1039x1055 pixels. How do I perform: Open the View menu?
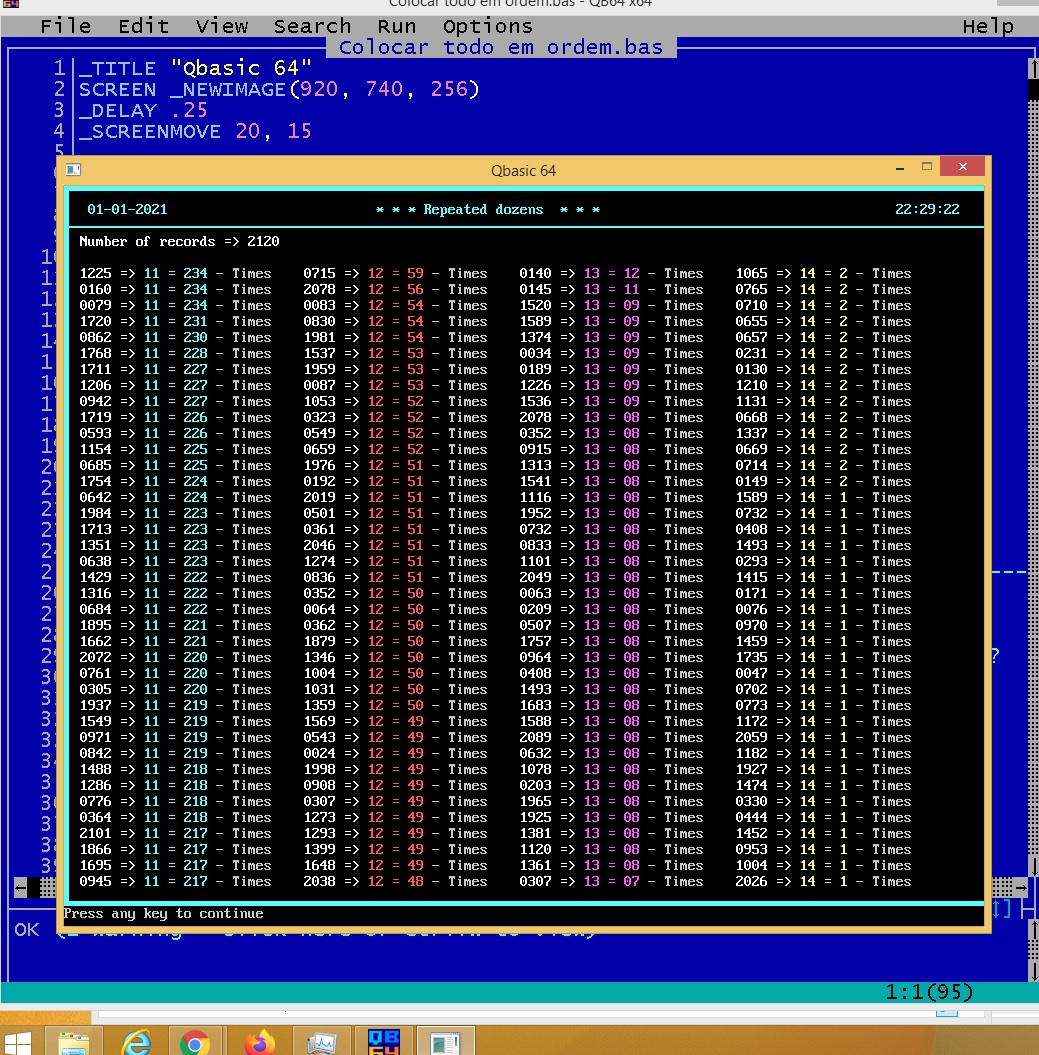pos(221,26)
